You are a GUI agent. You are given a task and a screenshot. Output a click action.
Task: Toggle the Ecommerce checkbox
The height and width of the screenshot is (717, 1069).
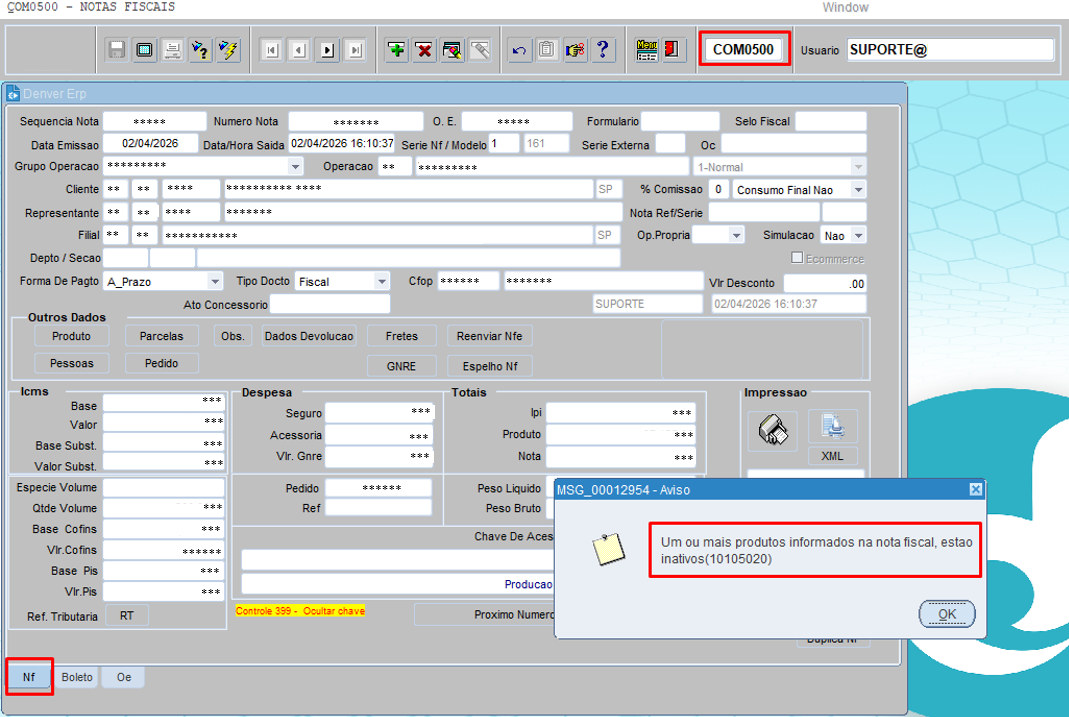pos(797,258)
